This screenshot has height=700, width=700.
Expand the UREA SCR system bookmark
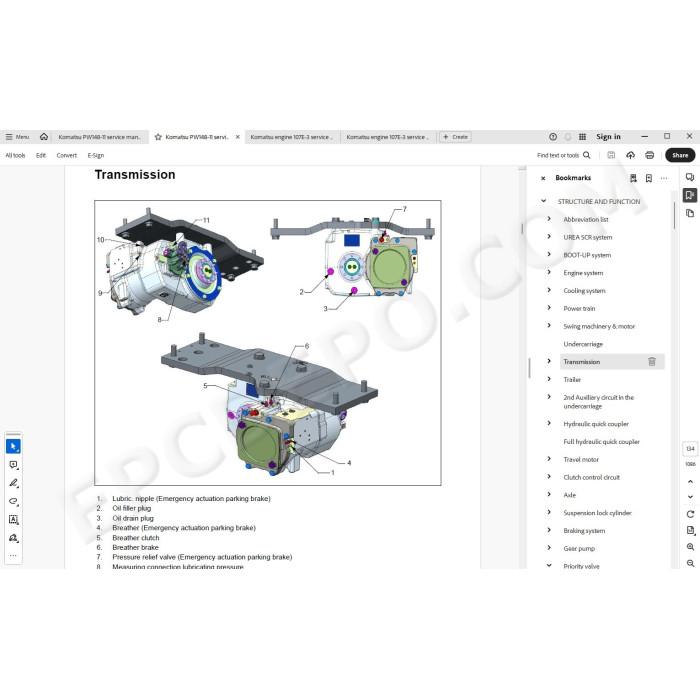(x=550, y=237)
